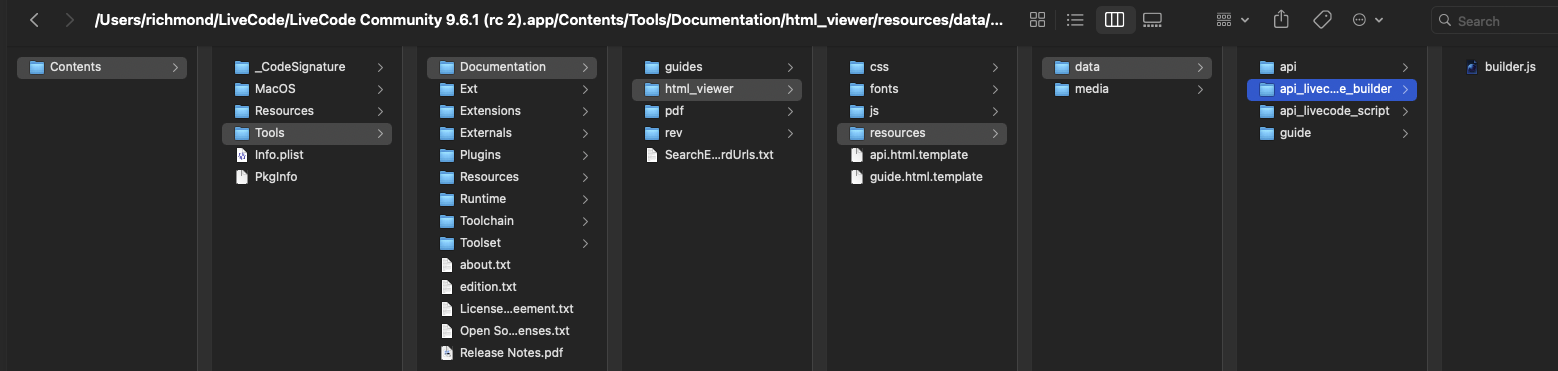Select the resources folder
This screenshot has height=371, width=1558.
pos(922,133)
